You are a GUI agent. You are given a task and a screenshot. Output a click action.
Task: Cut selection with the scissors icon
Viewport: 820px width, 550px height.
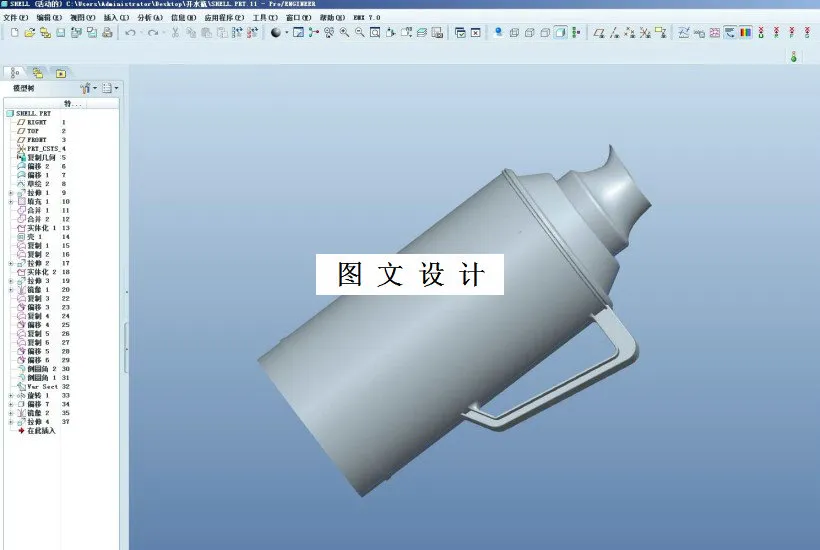click(175, 32)
